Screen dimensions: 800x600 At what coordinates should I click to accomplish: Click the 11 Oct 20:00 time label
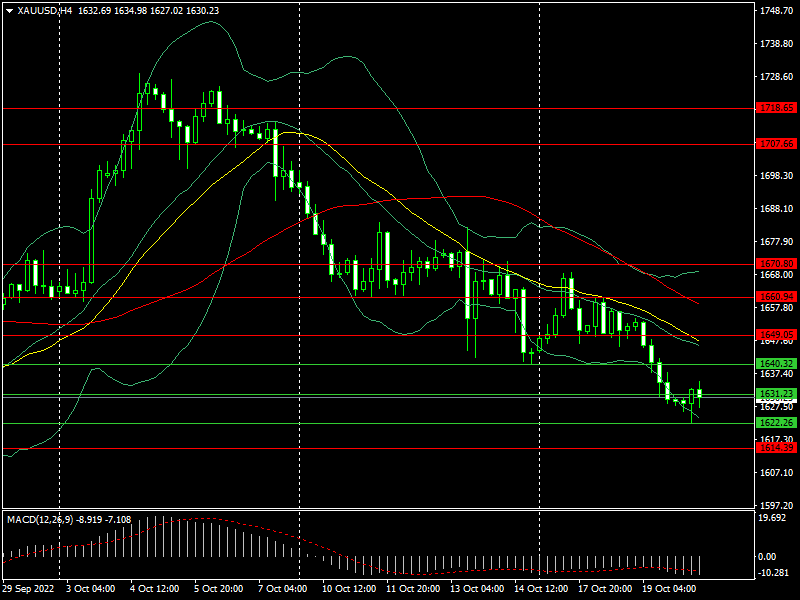click(x=413, y=589)
